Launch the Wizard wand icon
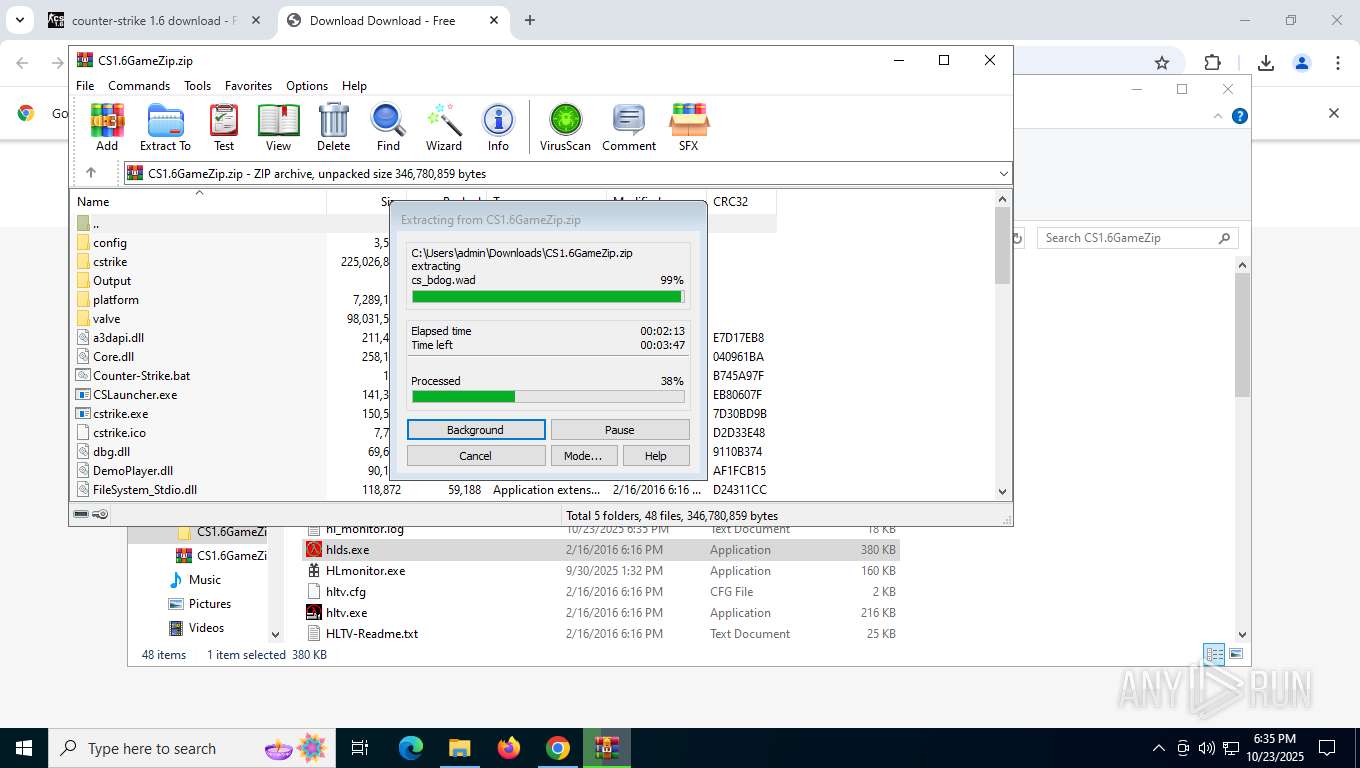Image resolution: width=1360 pixels, height=768 pixels. 444,127
